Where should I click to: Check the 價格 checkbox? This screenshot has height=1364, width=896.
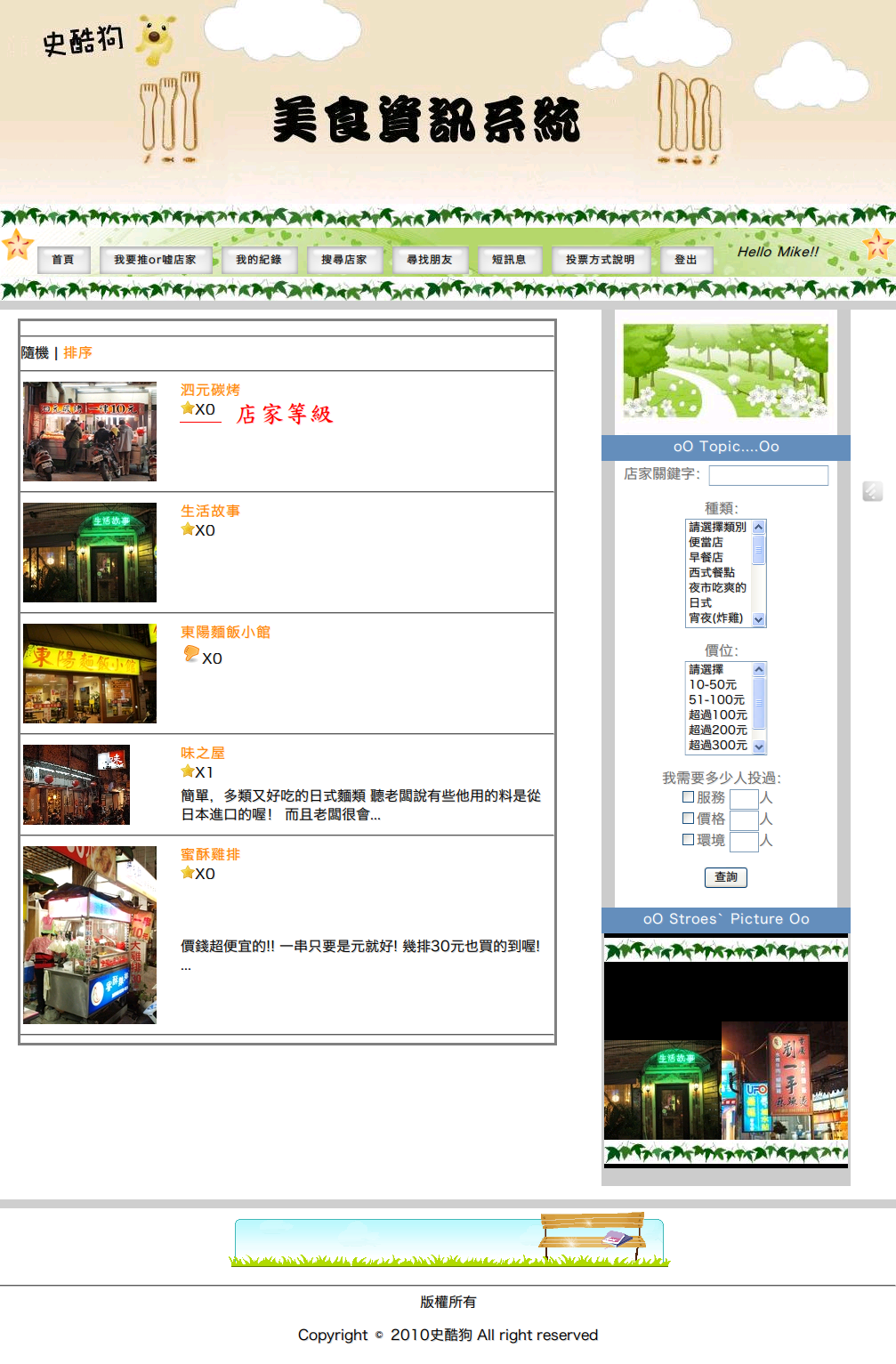coord(688,819)
